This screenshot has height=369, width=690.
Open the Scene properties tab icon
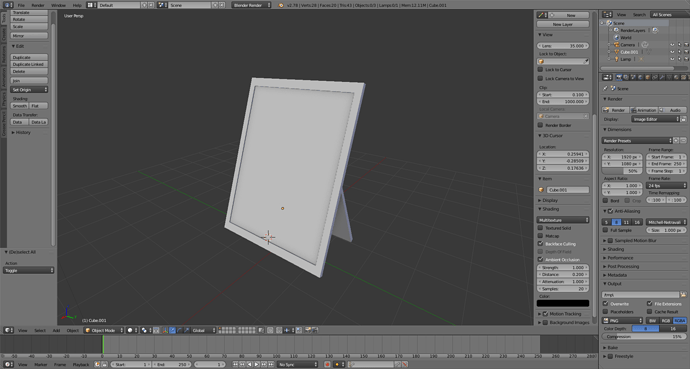[x=633, y=77]
